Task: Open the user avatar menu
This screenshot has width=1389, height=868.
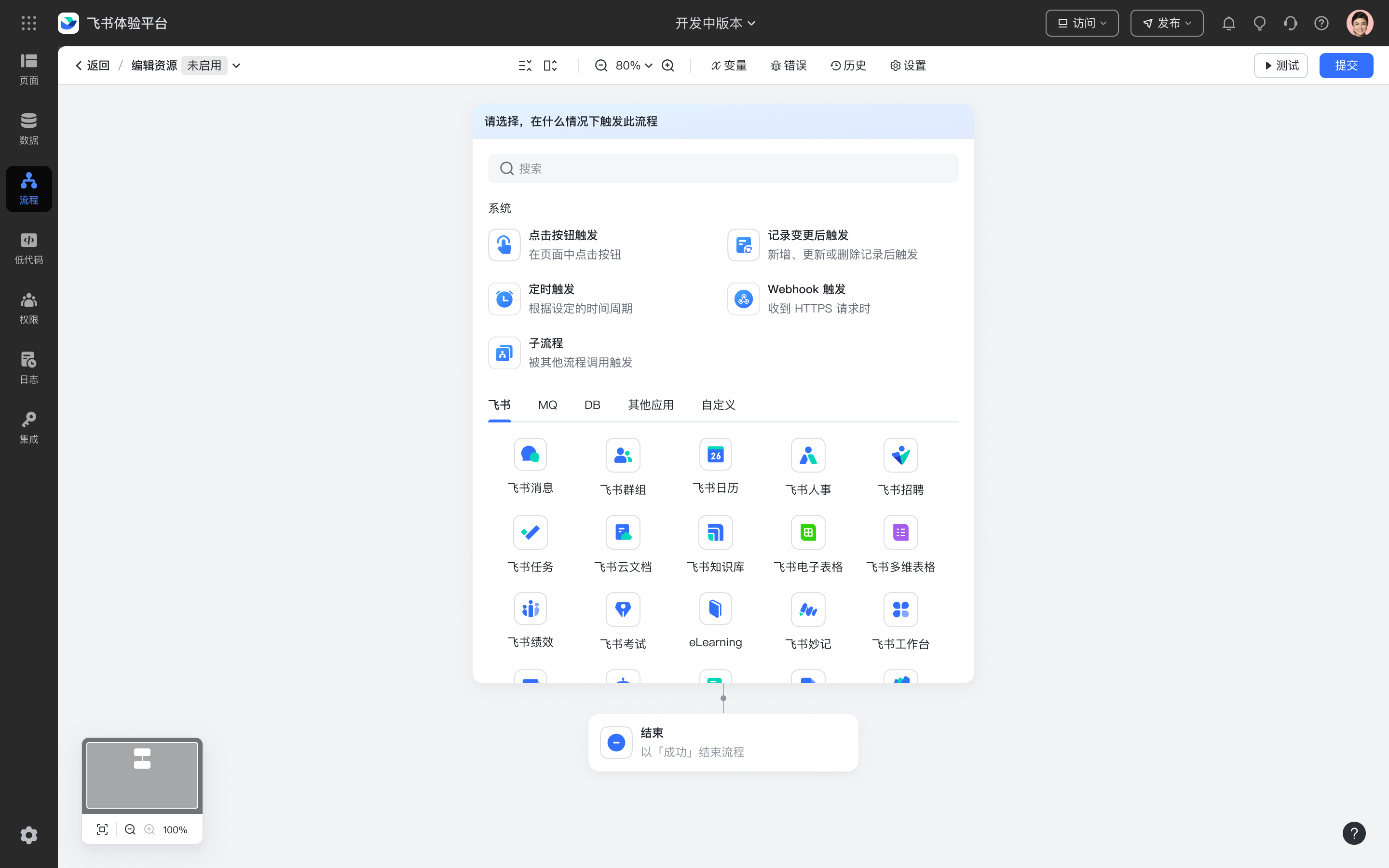Action: [x=1360, y=23]
